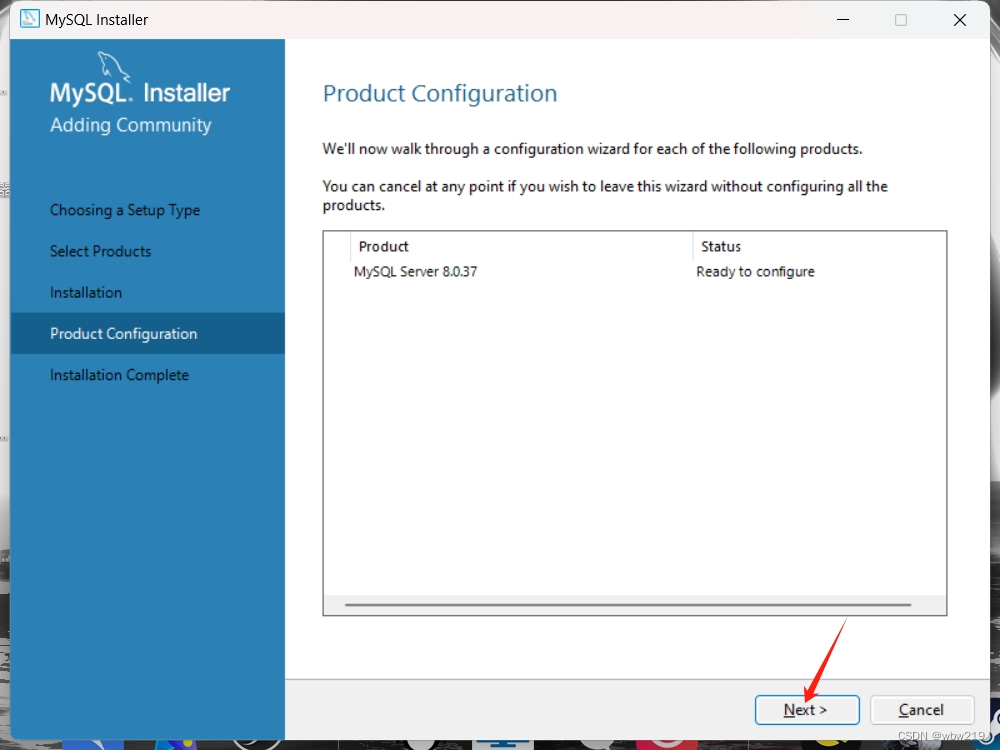Open the Installation step in sidebar
The height and width of the screenshot is (750, 1000).
(86, 293)
